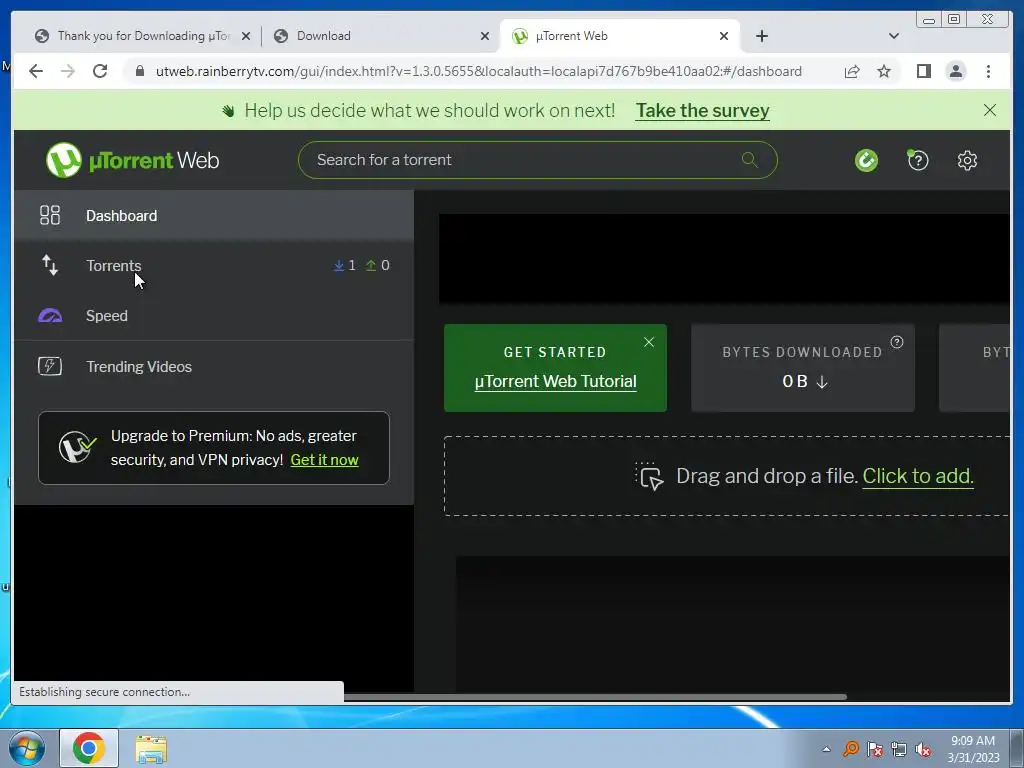1024x768 pixels.
Task: Click the browser address bar URL
Action: pos(479,71)
